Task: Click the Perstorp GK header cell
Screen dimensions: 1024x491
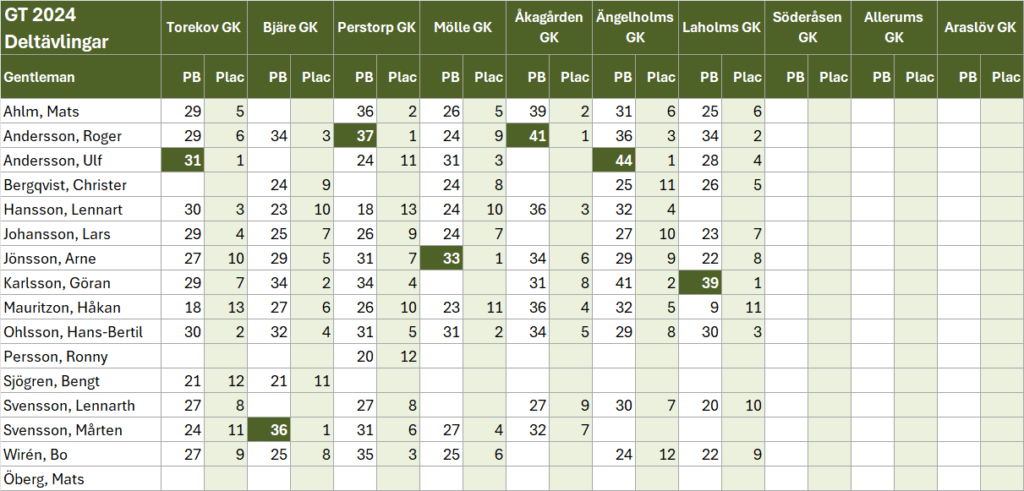Action: 376,27
